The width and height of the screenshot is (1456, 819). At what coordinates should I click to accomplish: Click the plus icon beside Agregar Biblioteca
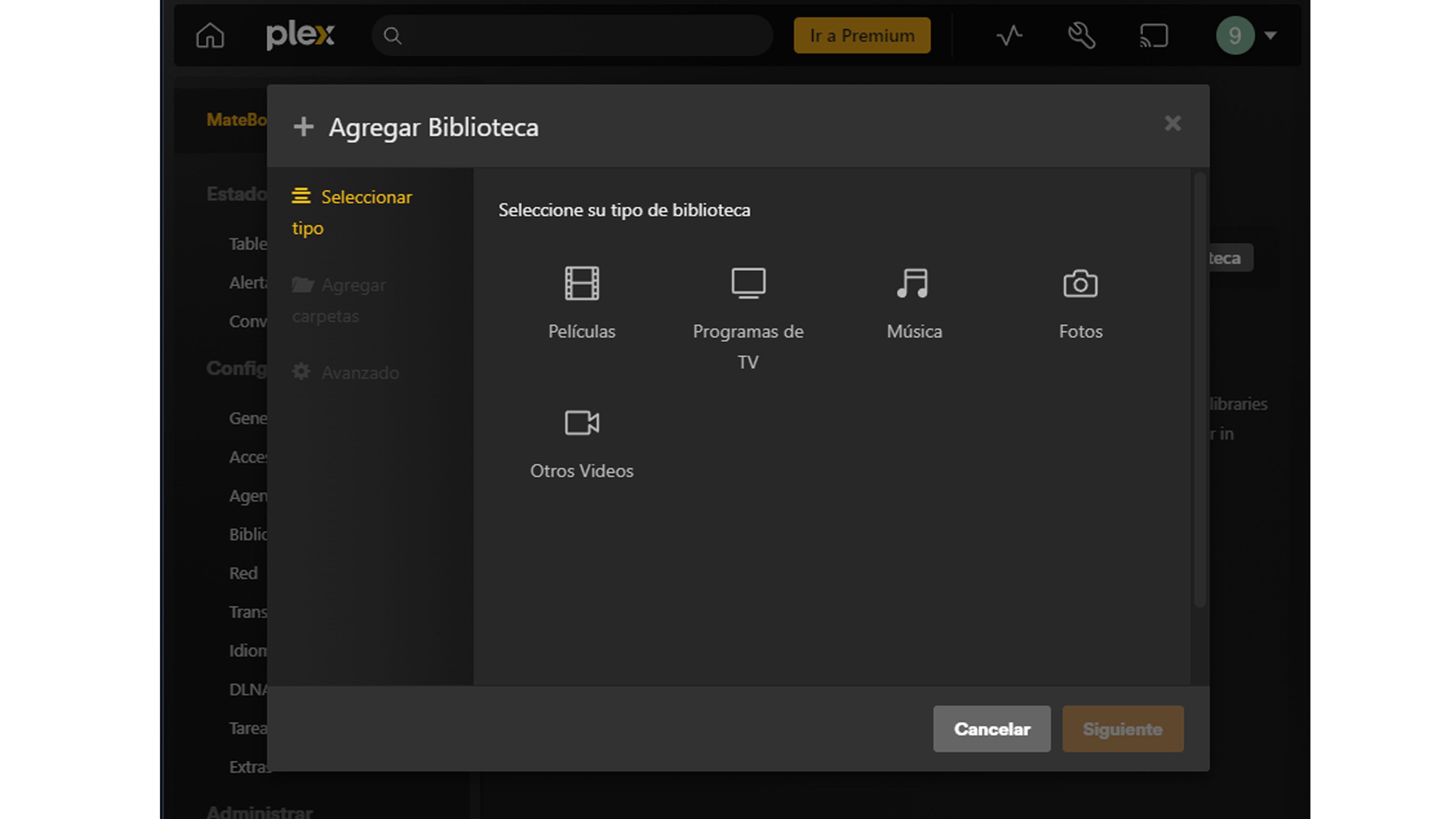(x=303, y=127)
